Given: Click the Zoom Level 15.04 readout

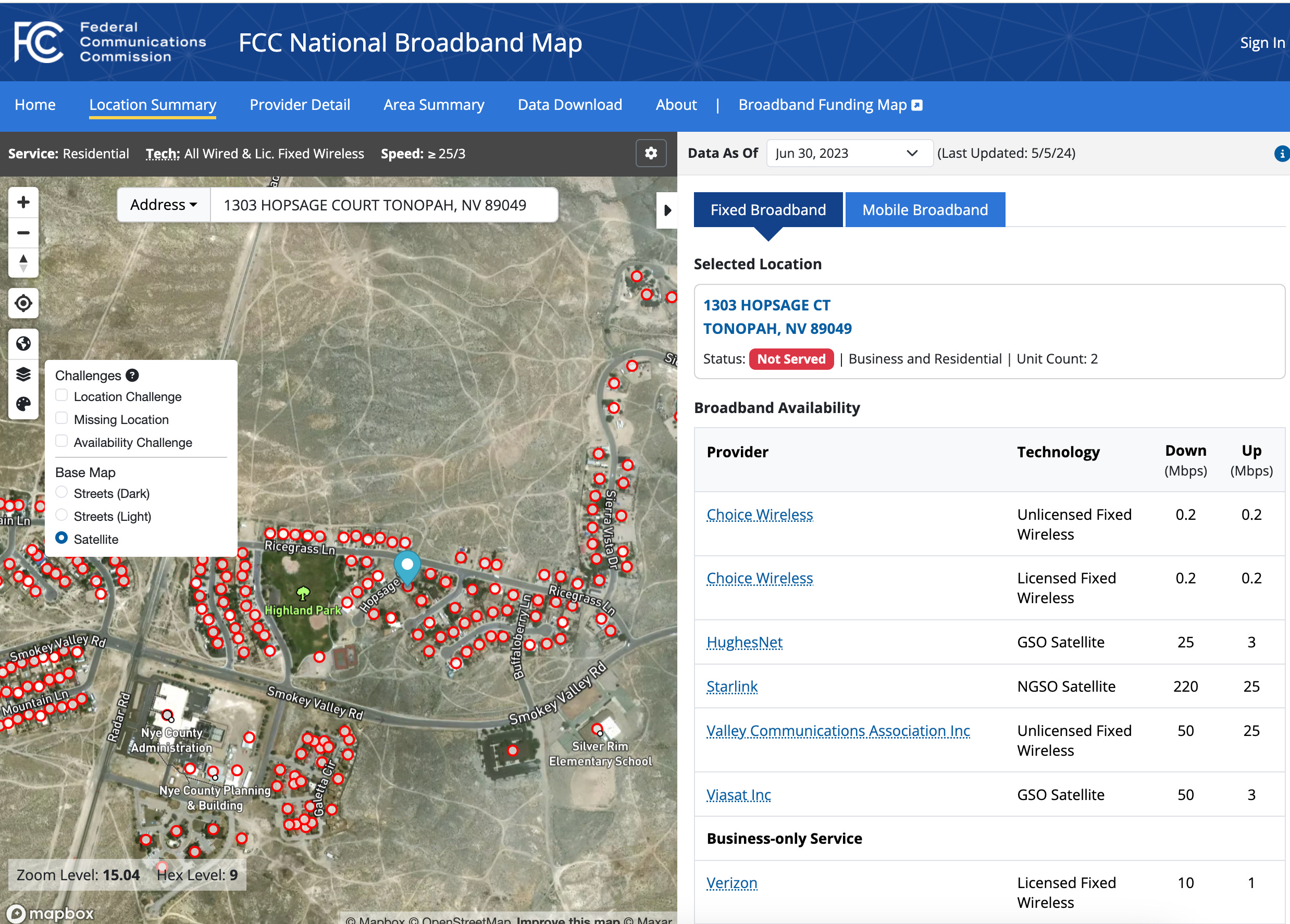Looking at the screenshot, I should coord(78,875).
